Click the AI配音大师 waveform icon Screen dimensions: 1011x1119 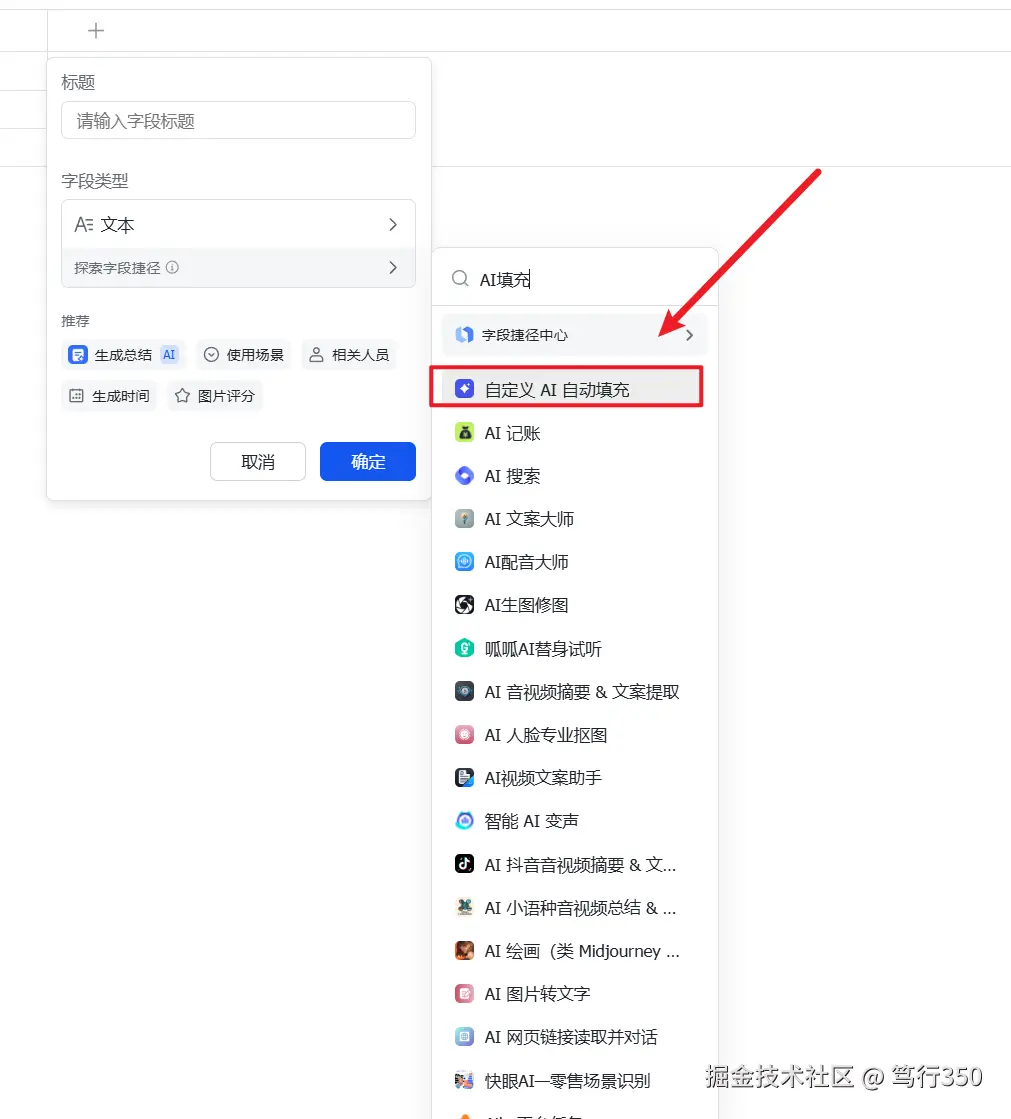tap(464, 562)
